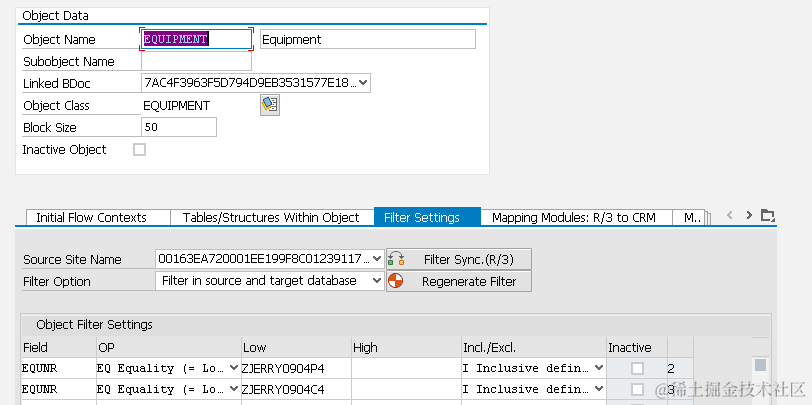Click High cell in ZJERRY0904P4 row

(406, 368)
